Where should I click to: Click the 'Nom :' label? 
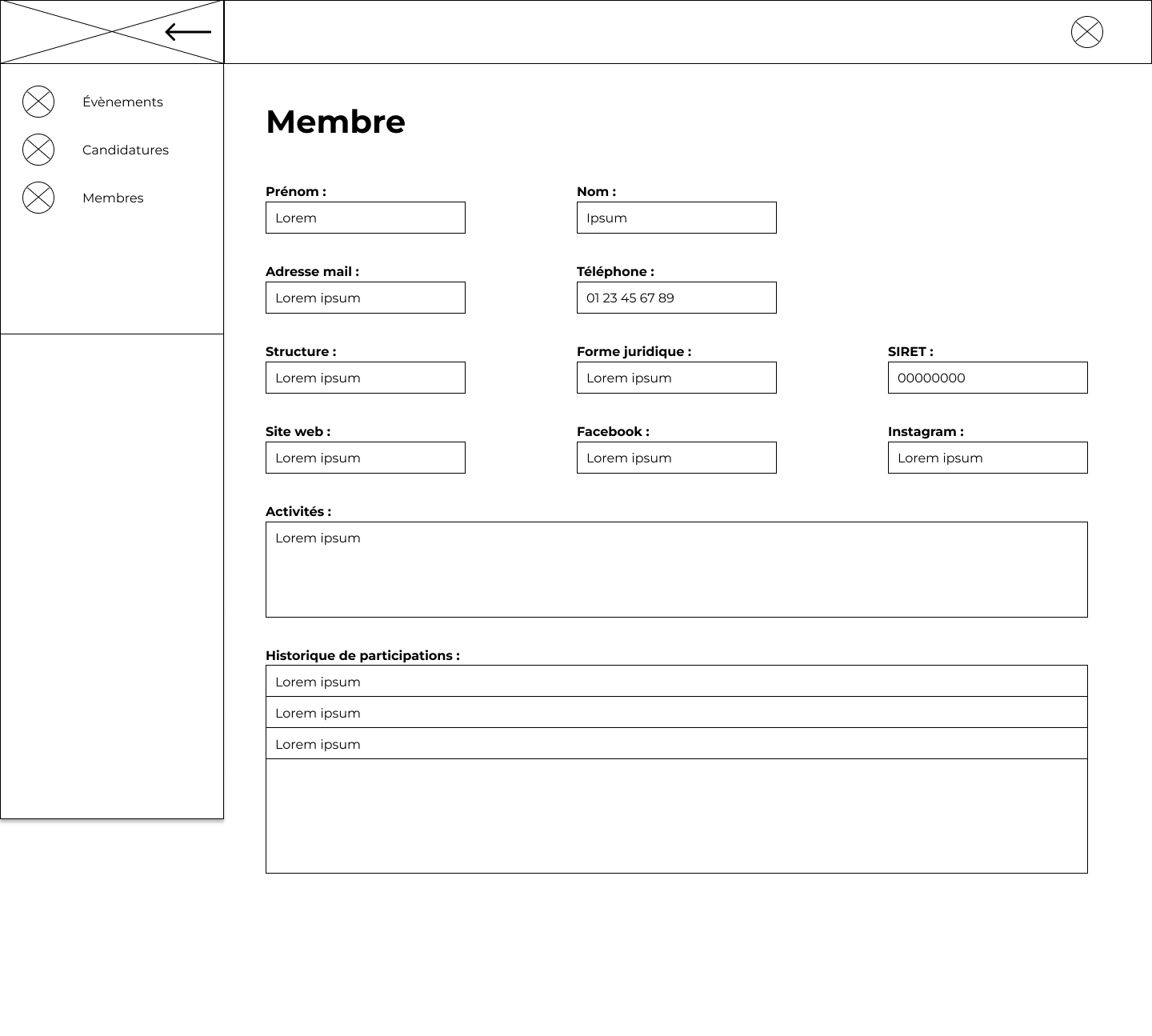click(x=596, y=191)
